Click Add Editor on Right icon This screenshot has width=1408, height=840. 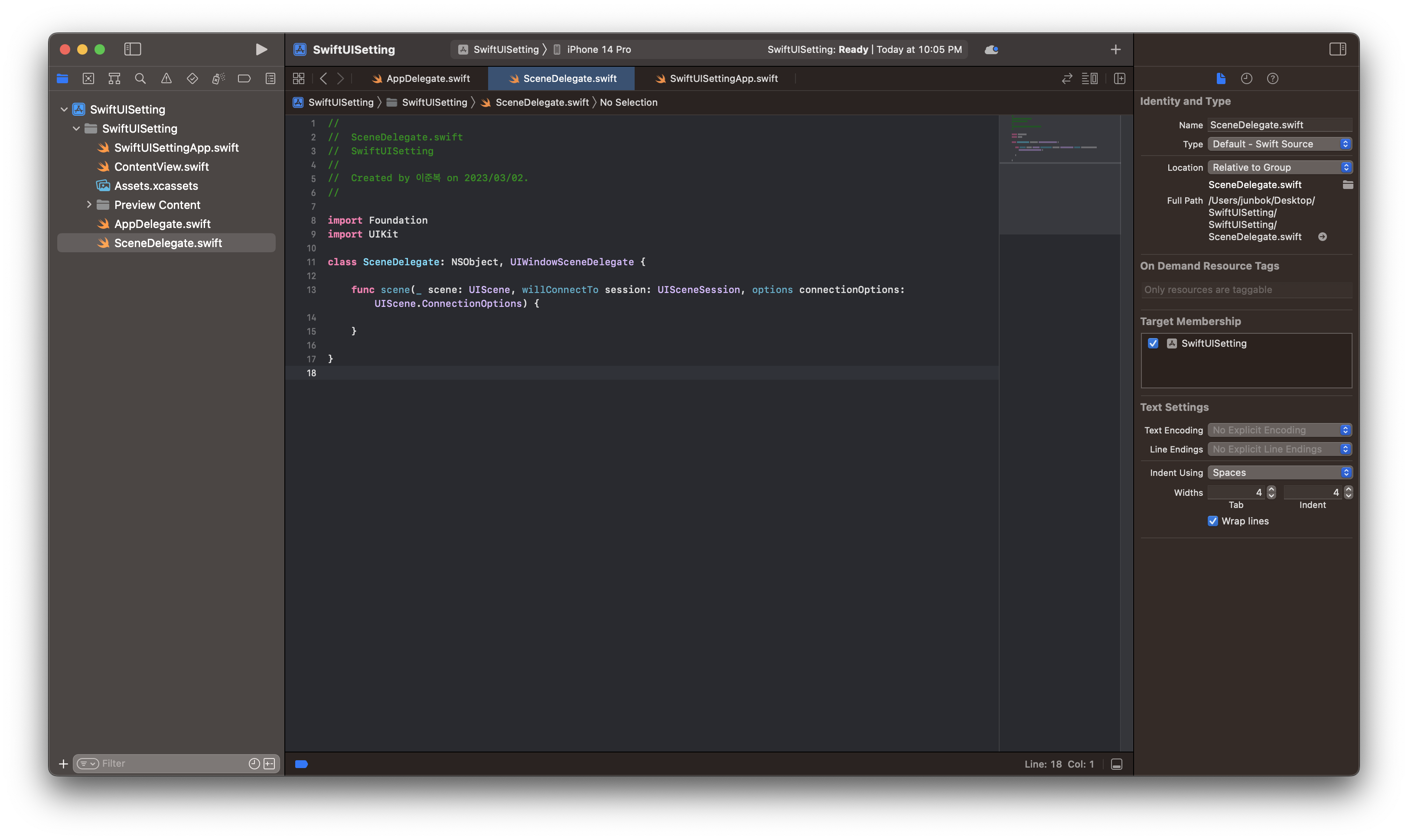point(1119,79)
